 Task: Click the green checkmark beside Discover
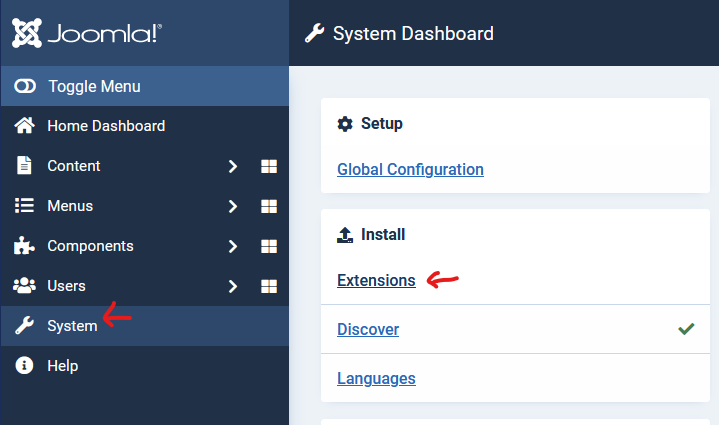[x=686, y=329]
